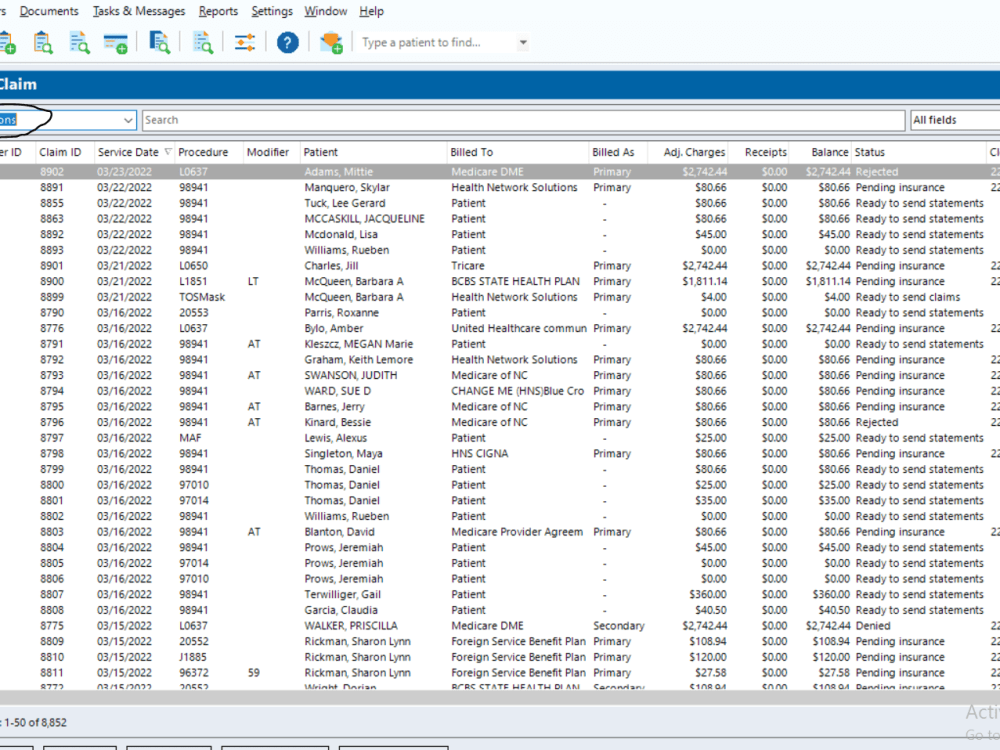Click the horizontal scrollbar below the claims table
The height and width of the screenshot is (750, 1000).
click(500, 698)
